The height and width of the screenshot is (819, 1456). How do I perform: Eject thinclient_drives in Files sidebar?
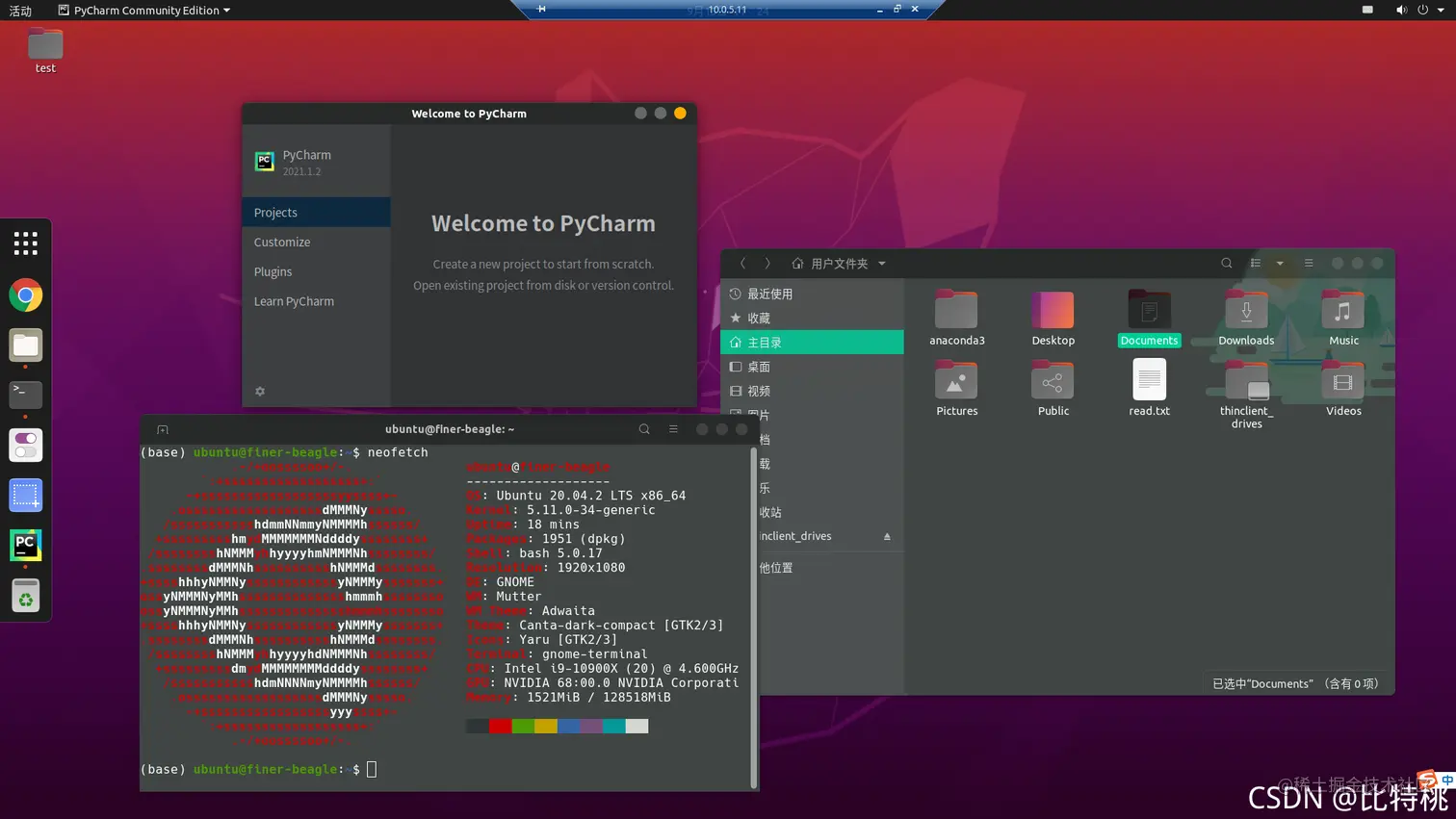pyautogui.click(x=887, y=537)
